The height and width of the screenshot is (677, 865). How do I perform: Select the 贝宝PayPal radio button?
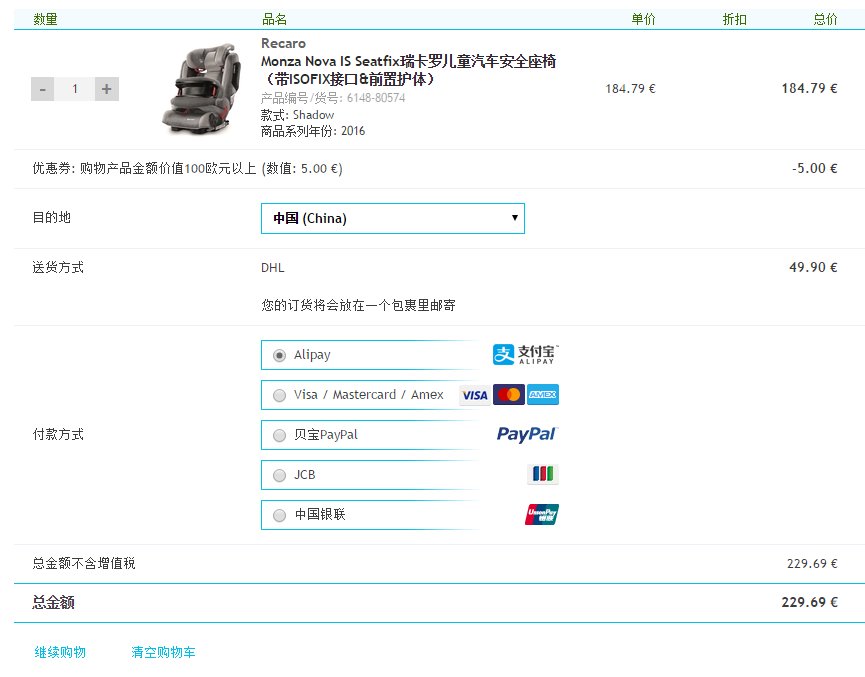click(280, 435)
